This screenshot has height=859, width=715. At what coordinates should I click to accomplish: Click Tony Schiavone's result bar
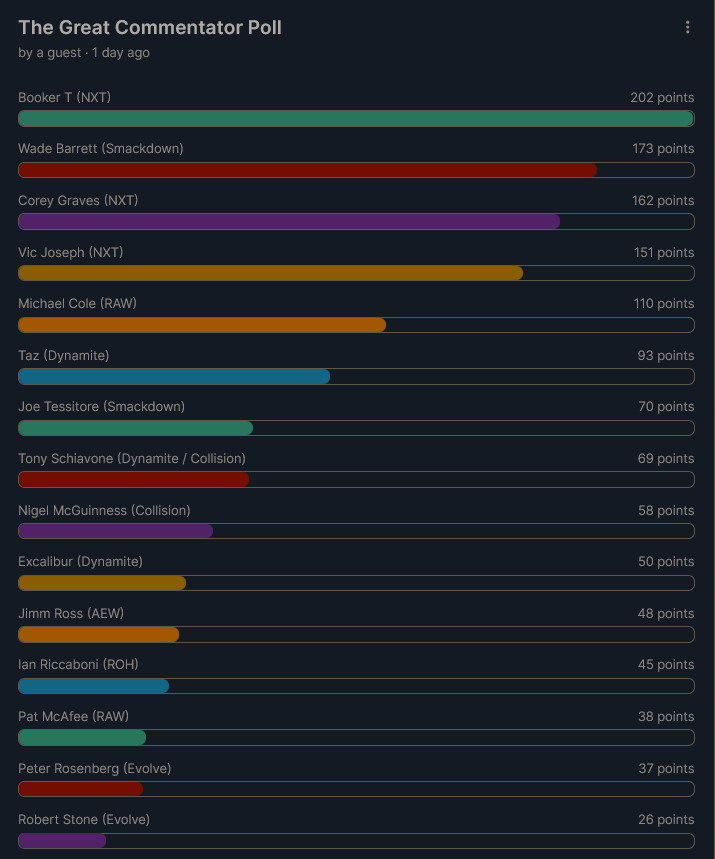[134, 480]
